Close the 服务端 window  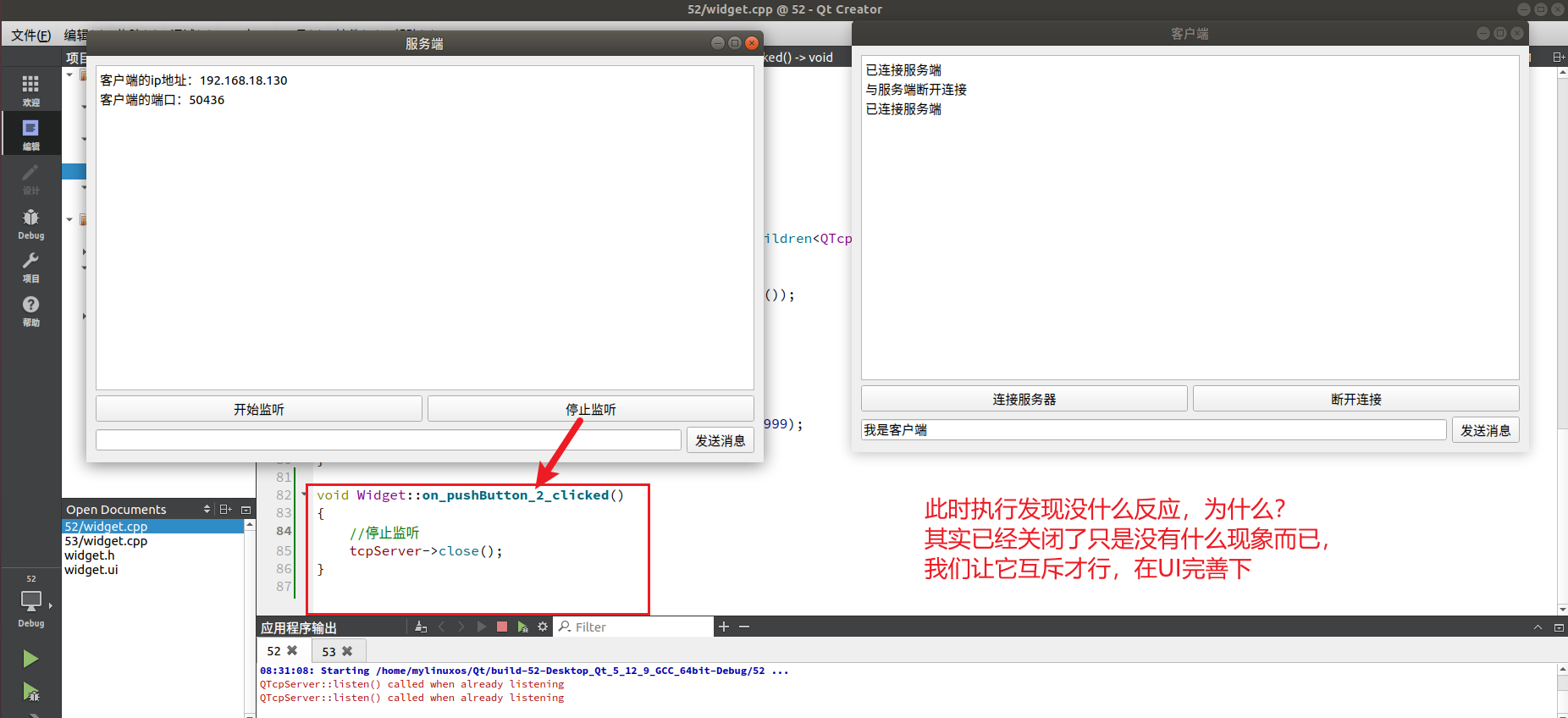751,43
